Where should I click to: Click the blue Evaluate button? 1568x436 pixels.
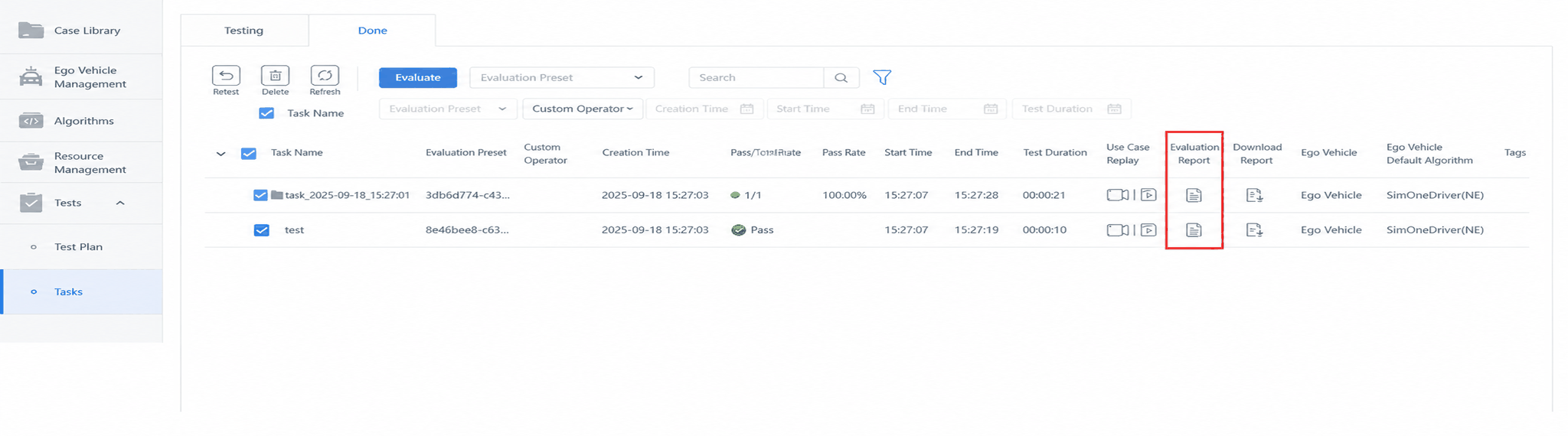(418, 77)
